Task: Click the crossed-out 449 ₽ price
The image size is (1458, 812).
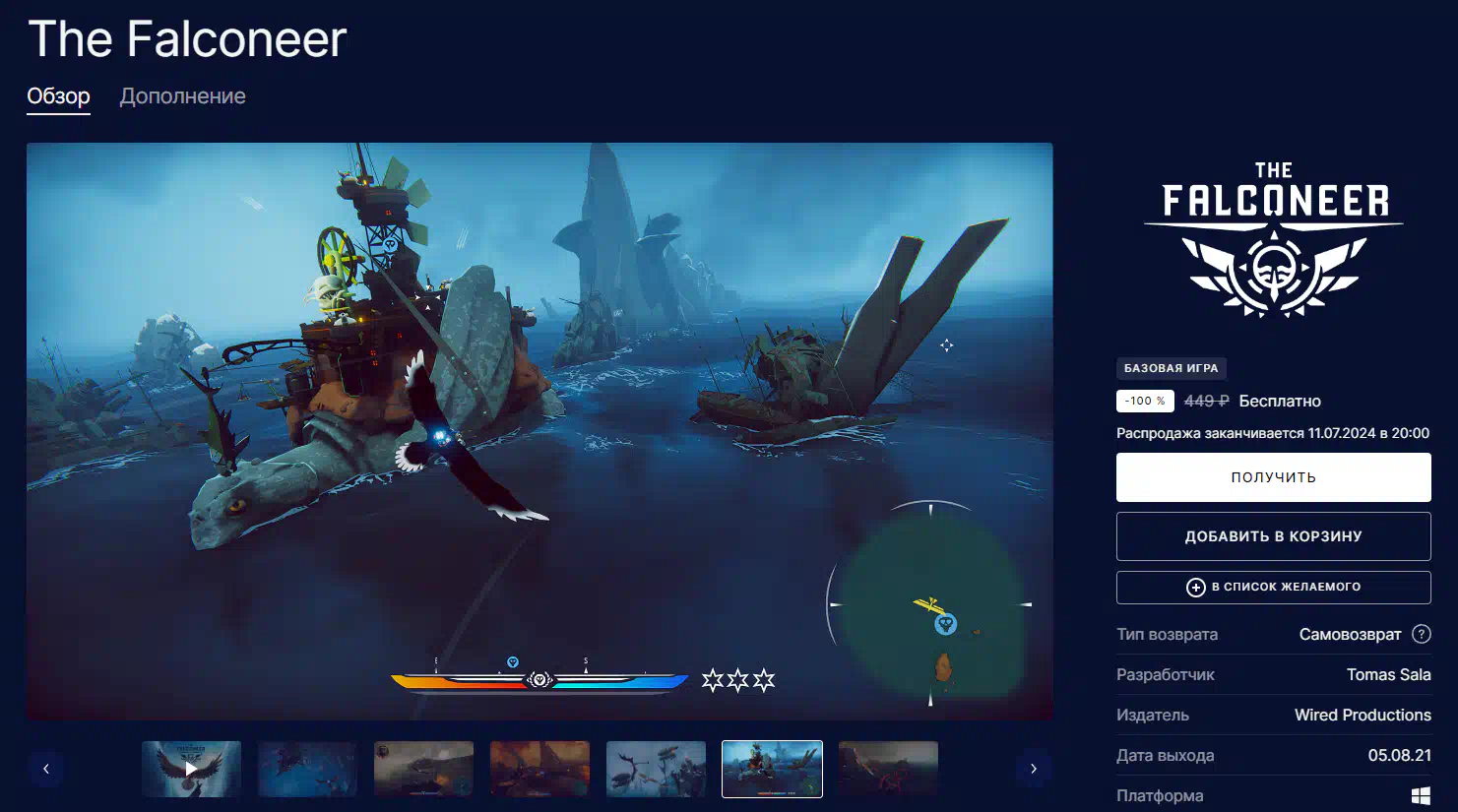Action: pos(1206,401)
